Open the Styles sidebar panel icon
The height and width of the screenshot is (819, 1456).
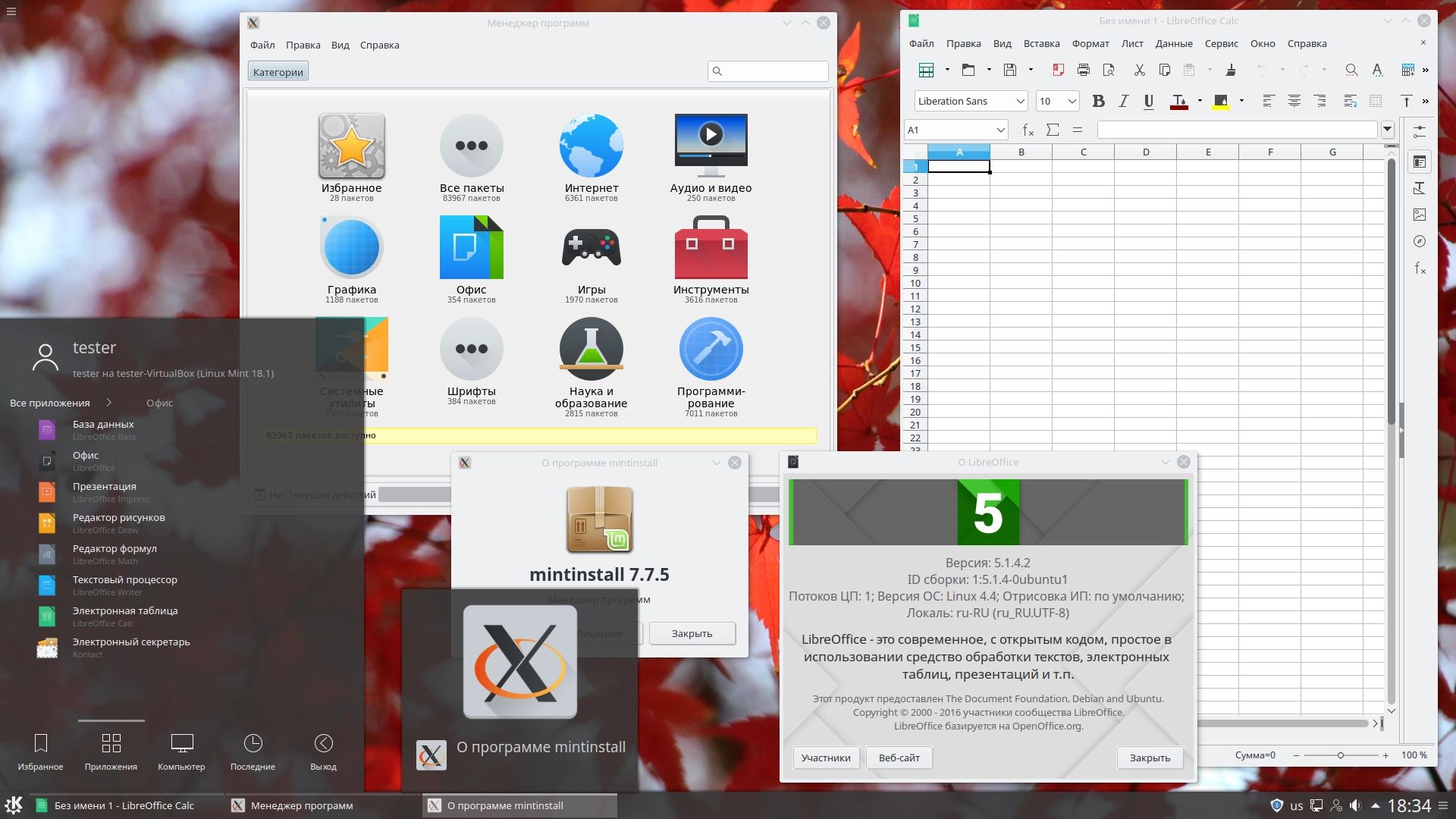click(x=1420, y=188)
